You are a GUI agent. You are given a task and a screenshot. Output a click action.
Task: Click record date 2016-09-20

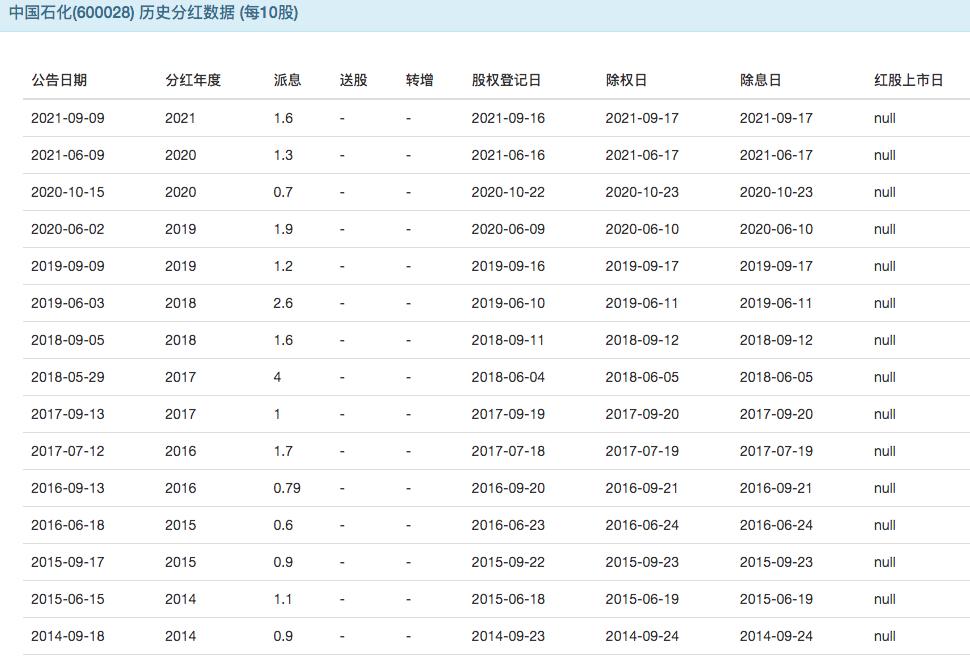(x=509, y=488)
